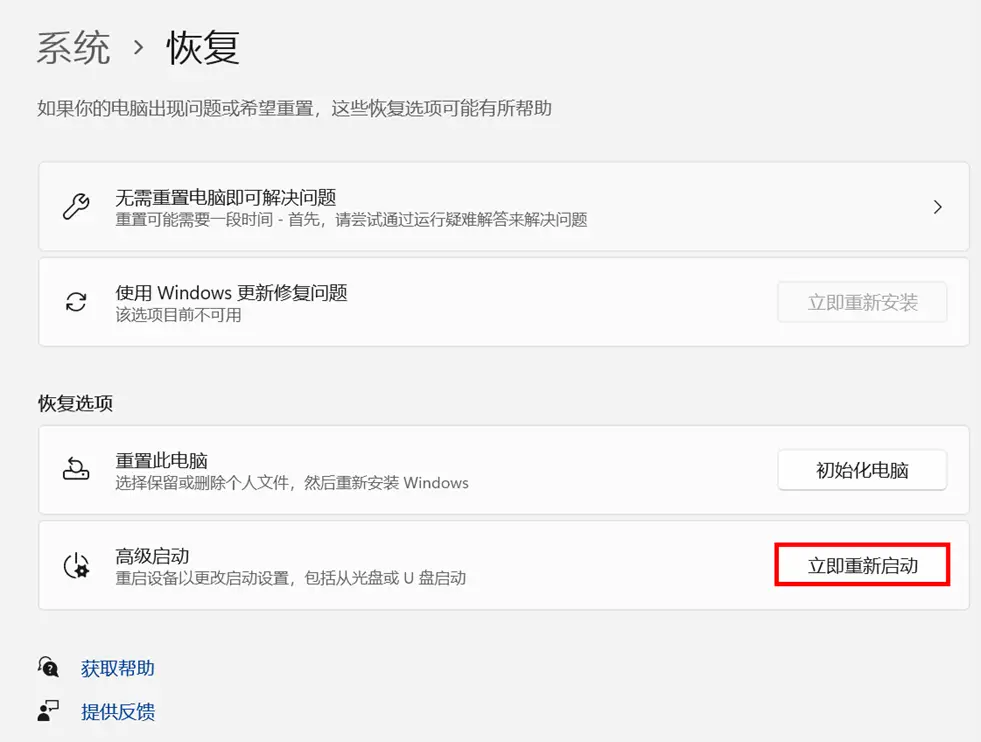Click the 高级启动 power-gear icon
Image resolution: width=981 pixels, height=742 pixels.
point(76,565)
